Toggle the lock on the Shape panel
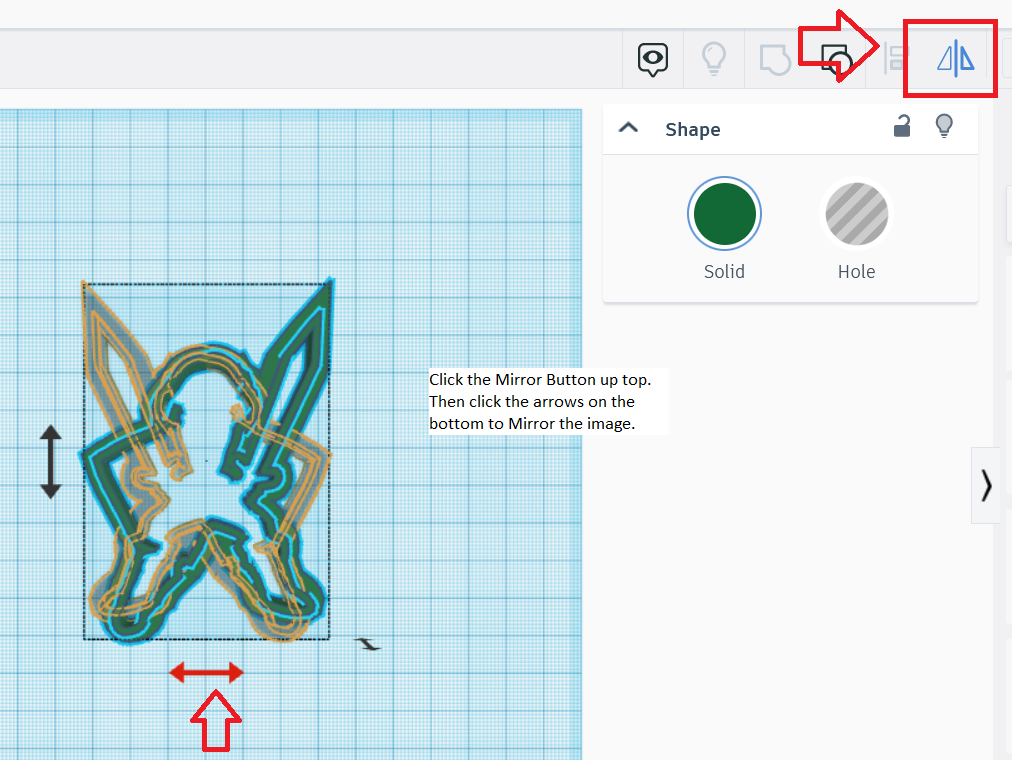The height and width of the screenshot is (760, 1012). click(x=901, y=126)
